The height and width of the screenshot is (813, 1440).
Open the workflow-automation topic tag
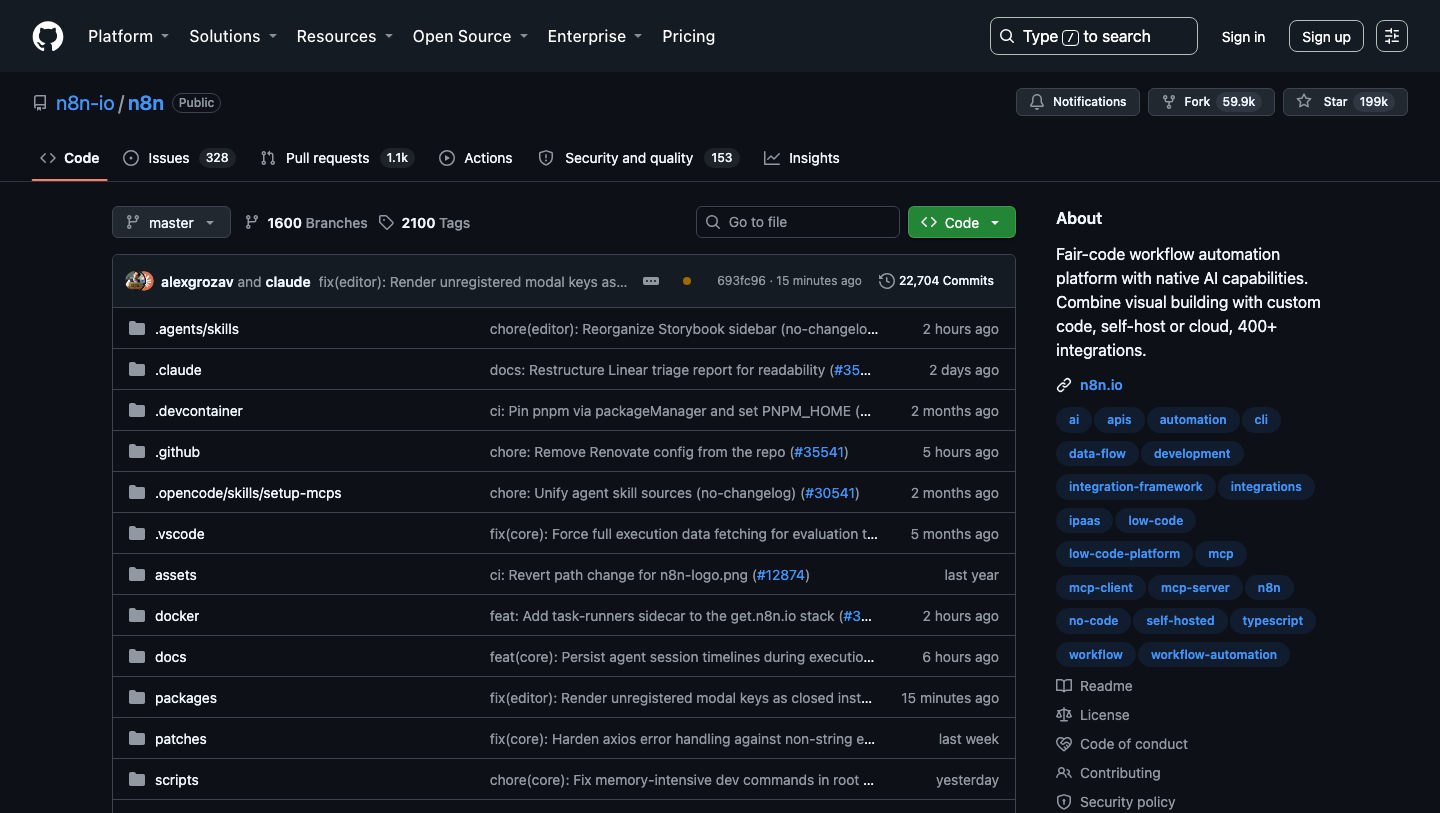click(1213, 655)
